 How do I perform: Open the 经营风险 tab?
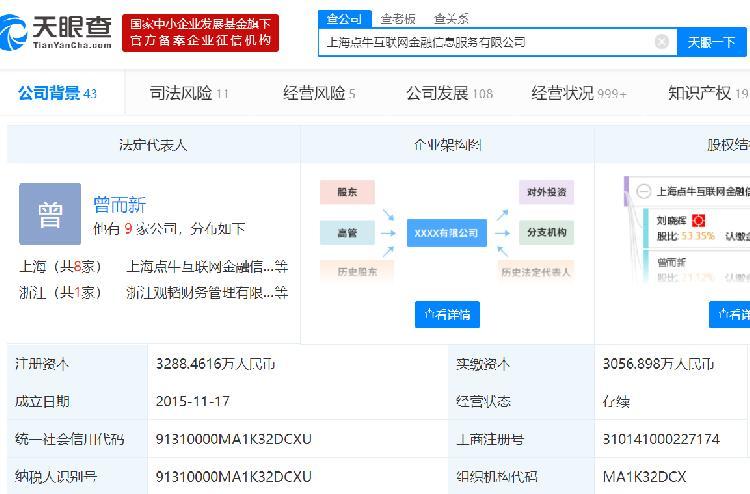[x=319, y=93]
